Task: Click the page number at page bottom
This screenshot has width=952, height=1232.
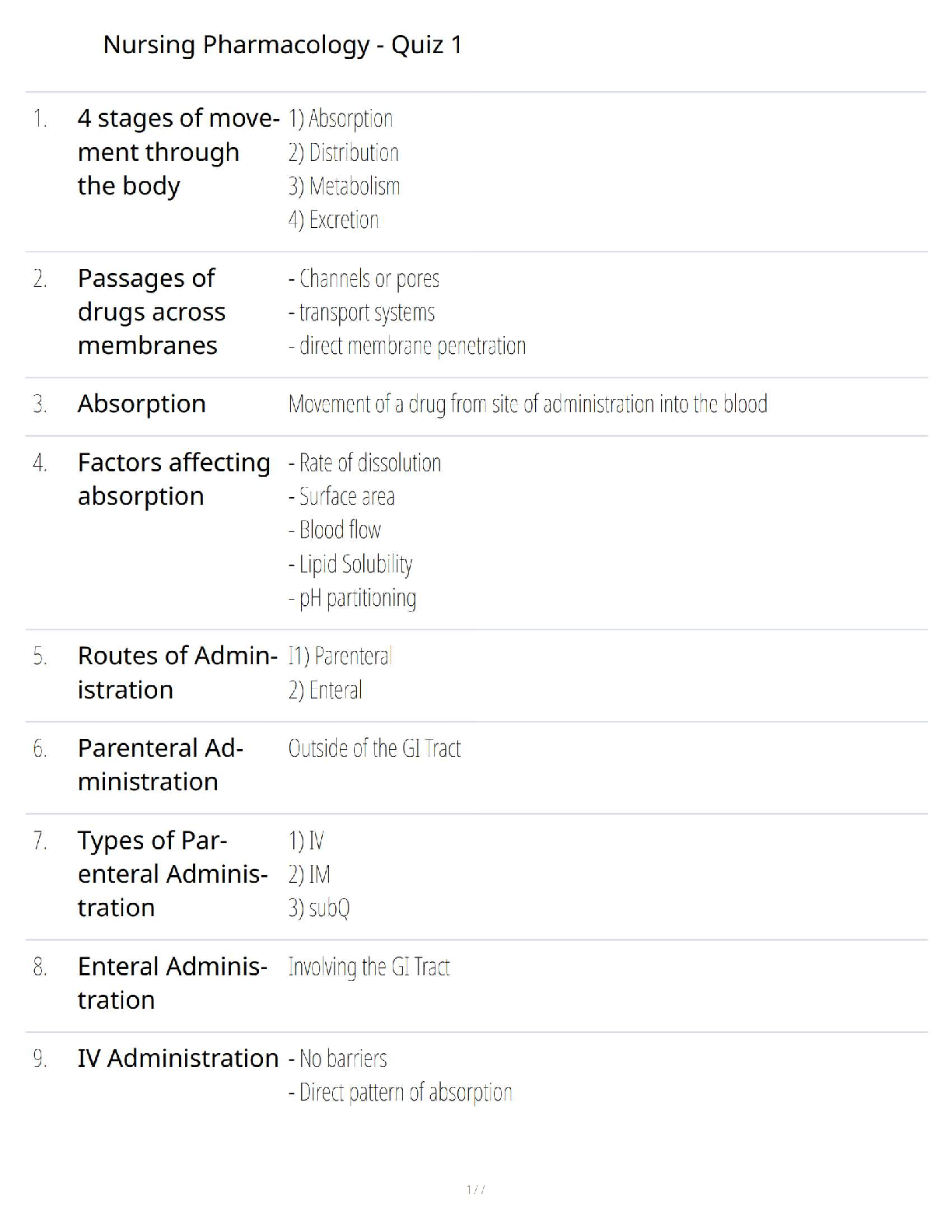Action: click(x=475, y=1189)
